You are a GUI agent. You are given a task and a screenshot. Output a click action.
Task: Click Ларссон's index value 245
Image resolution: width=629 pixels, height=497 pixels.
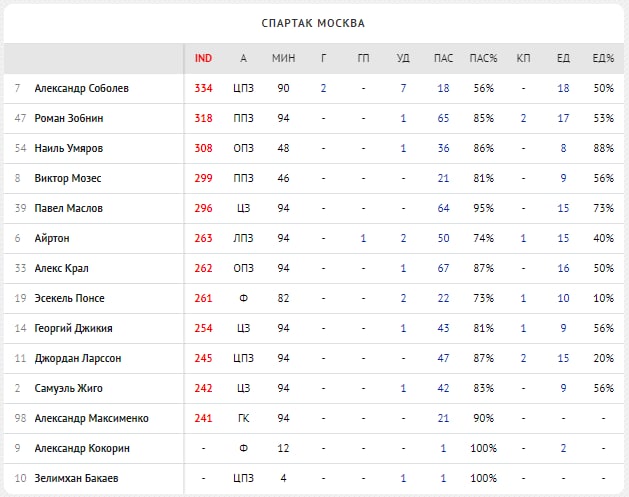pyautogui.click(x=203, y=358)
